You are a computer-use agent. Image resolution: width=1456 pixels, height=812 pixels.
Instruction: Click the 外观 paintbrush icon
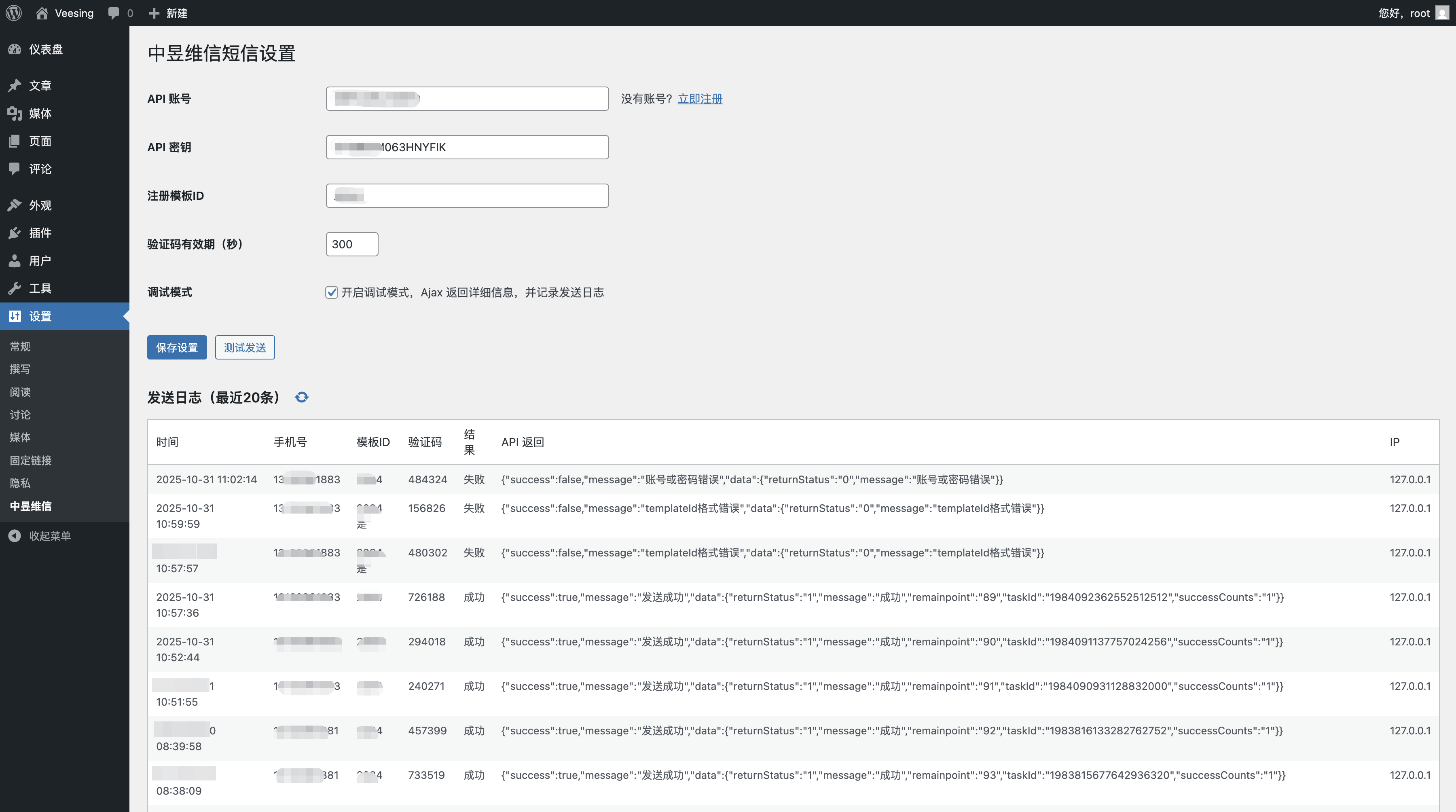(15, 205)
